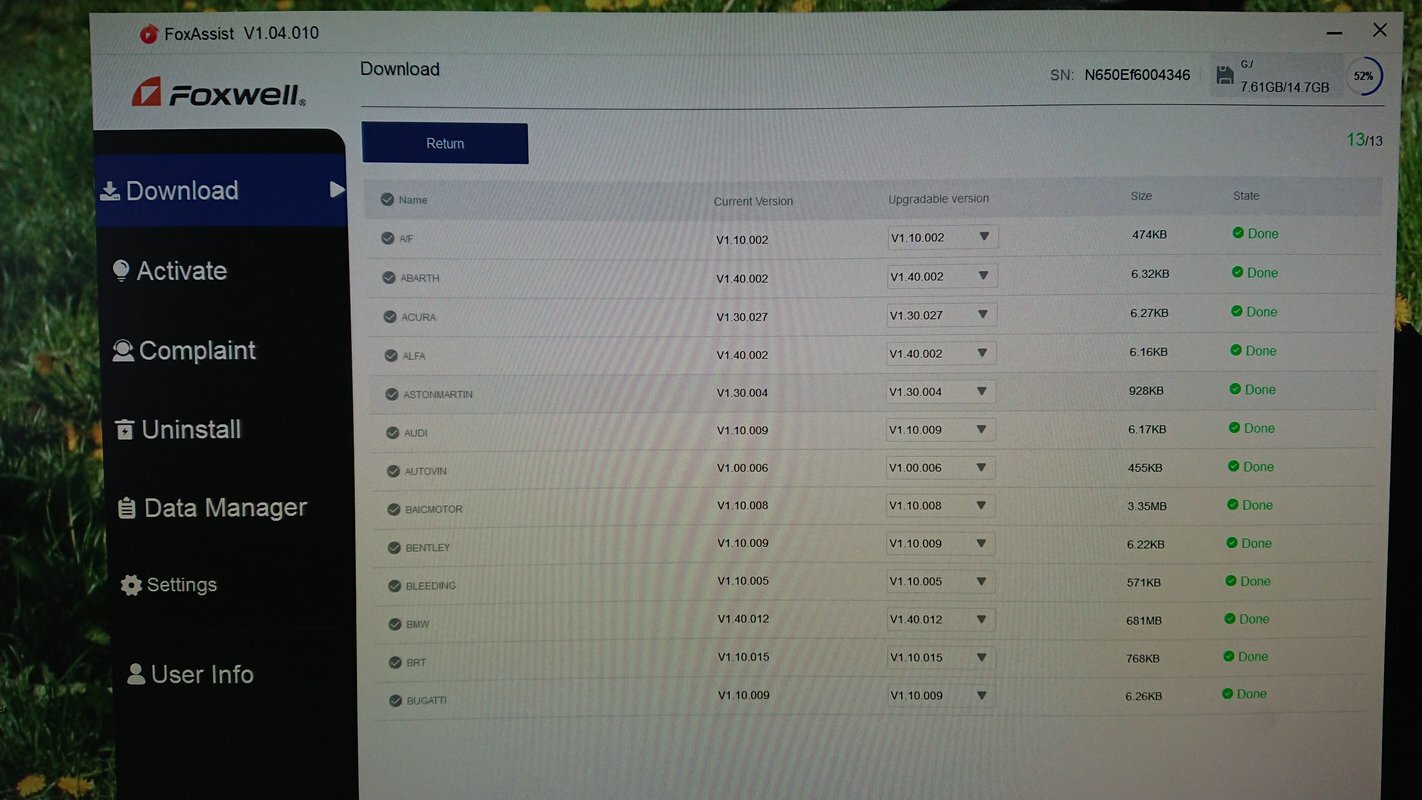The height and width of the screenshot is (800, 1422).
Task: Toggle the BRT row checkbox
Action: click(x=396, y=662)
